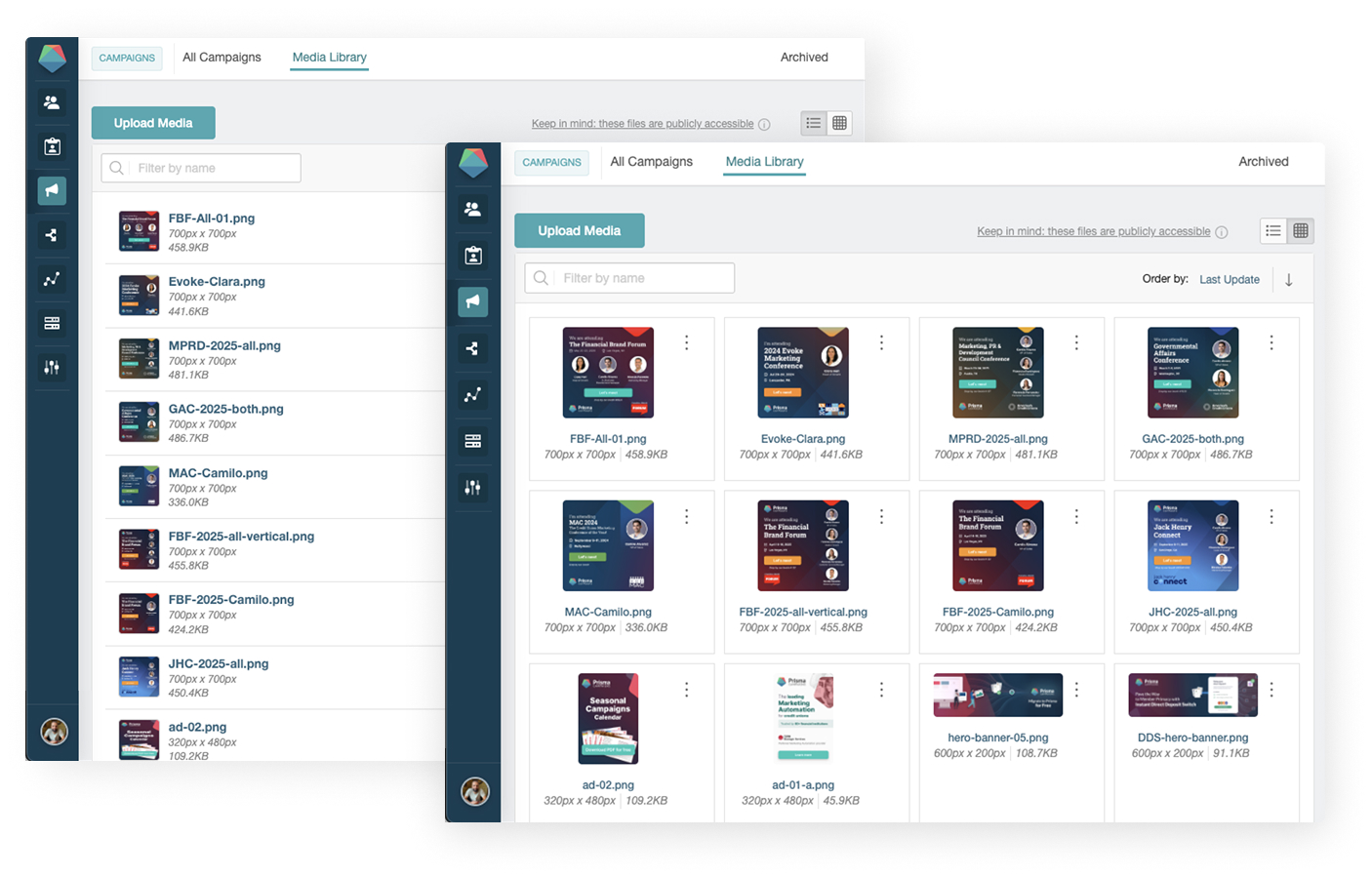Switch to grid view in the front window
This screenshot has width=1372, height=877.
tap(1301, 231)
